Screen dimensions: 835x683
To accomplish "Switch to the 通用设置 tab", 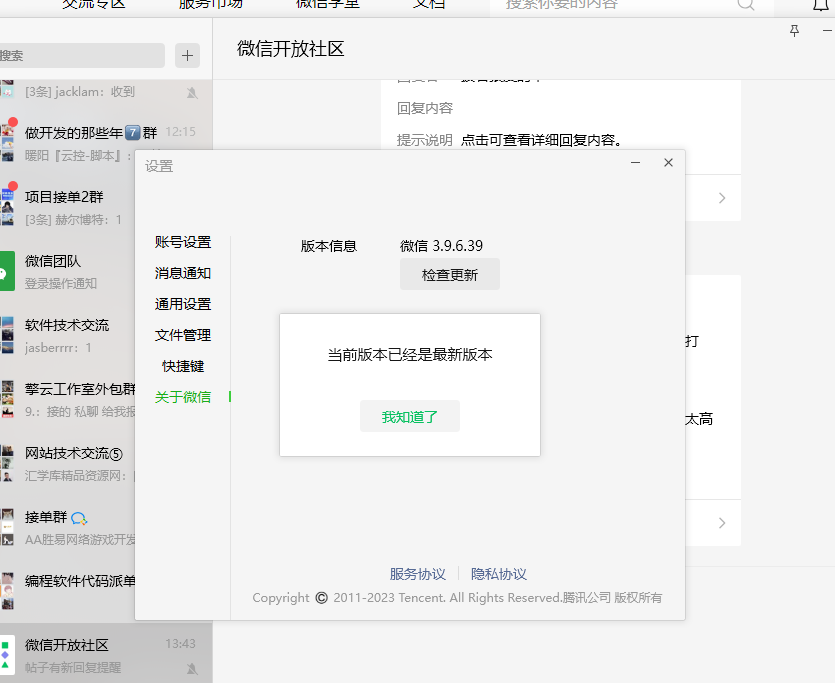I will (x=183, y=304).
